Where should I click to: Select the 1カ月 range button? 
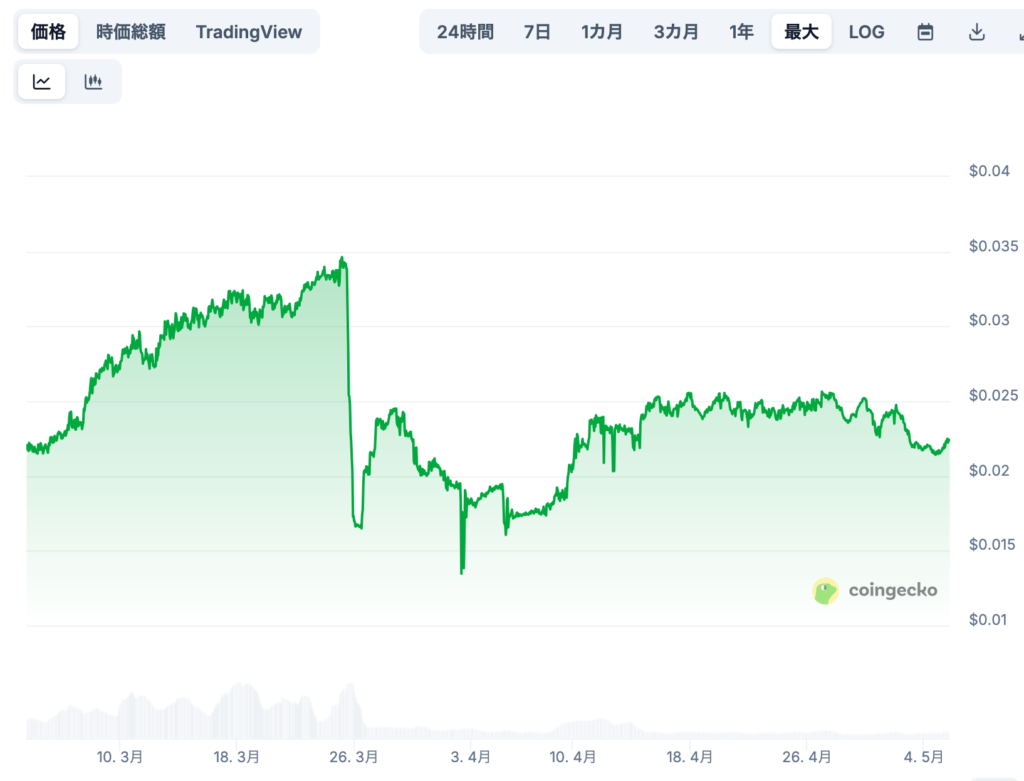(x=602, y=32)
